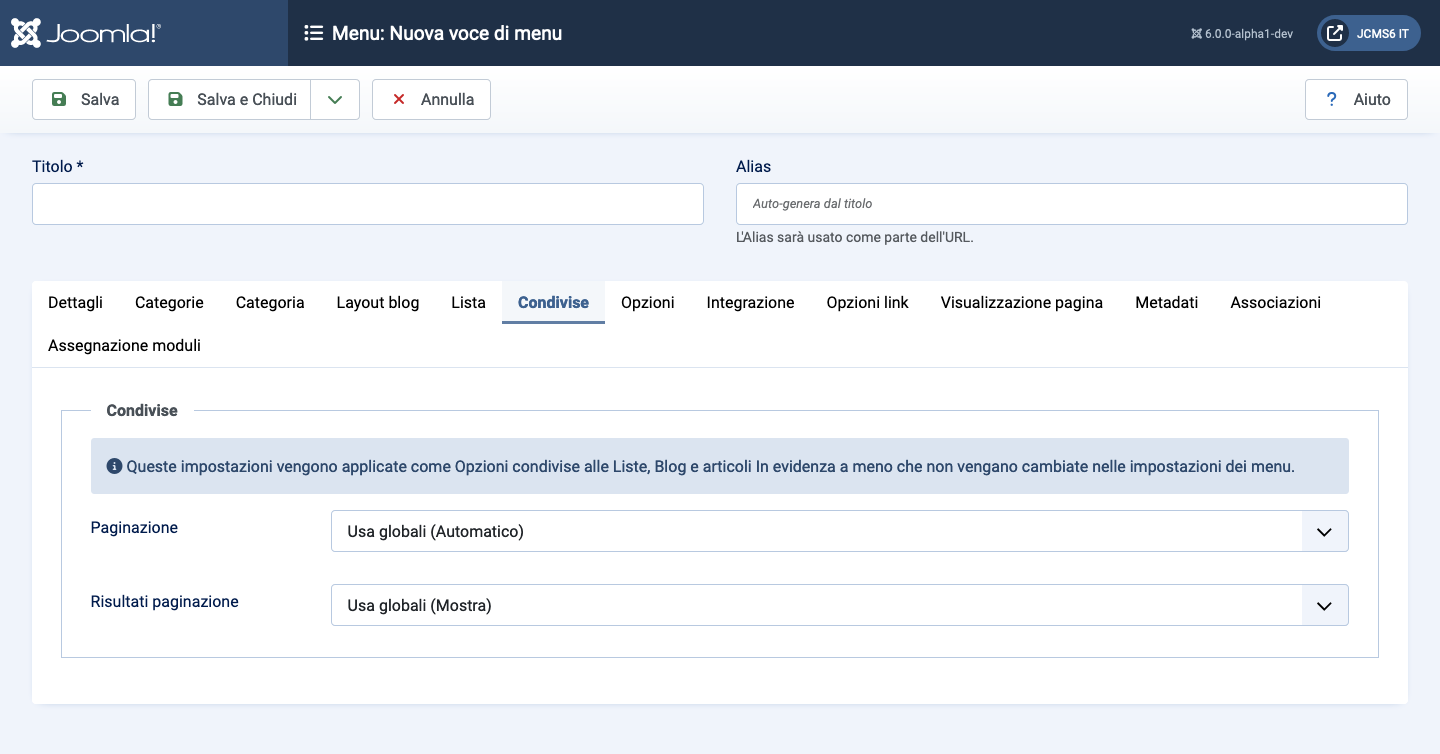The width and height of the screenshot is (1440, 754).
Task: Expand the save options chevron dropdown
Action: (x=335, y=100)
